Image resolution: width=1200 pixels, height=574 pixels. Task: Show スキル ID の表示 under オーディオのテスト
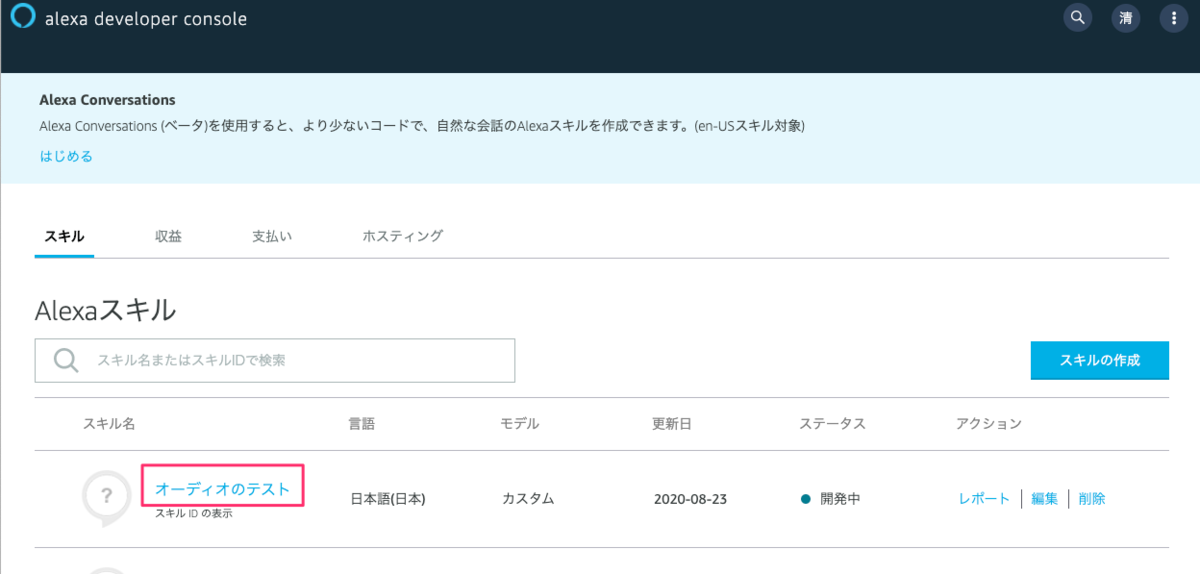pos(194,514)
